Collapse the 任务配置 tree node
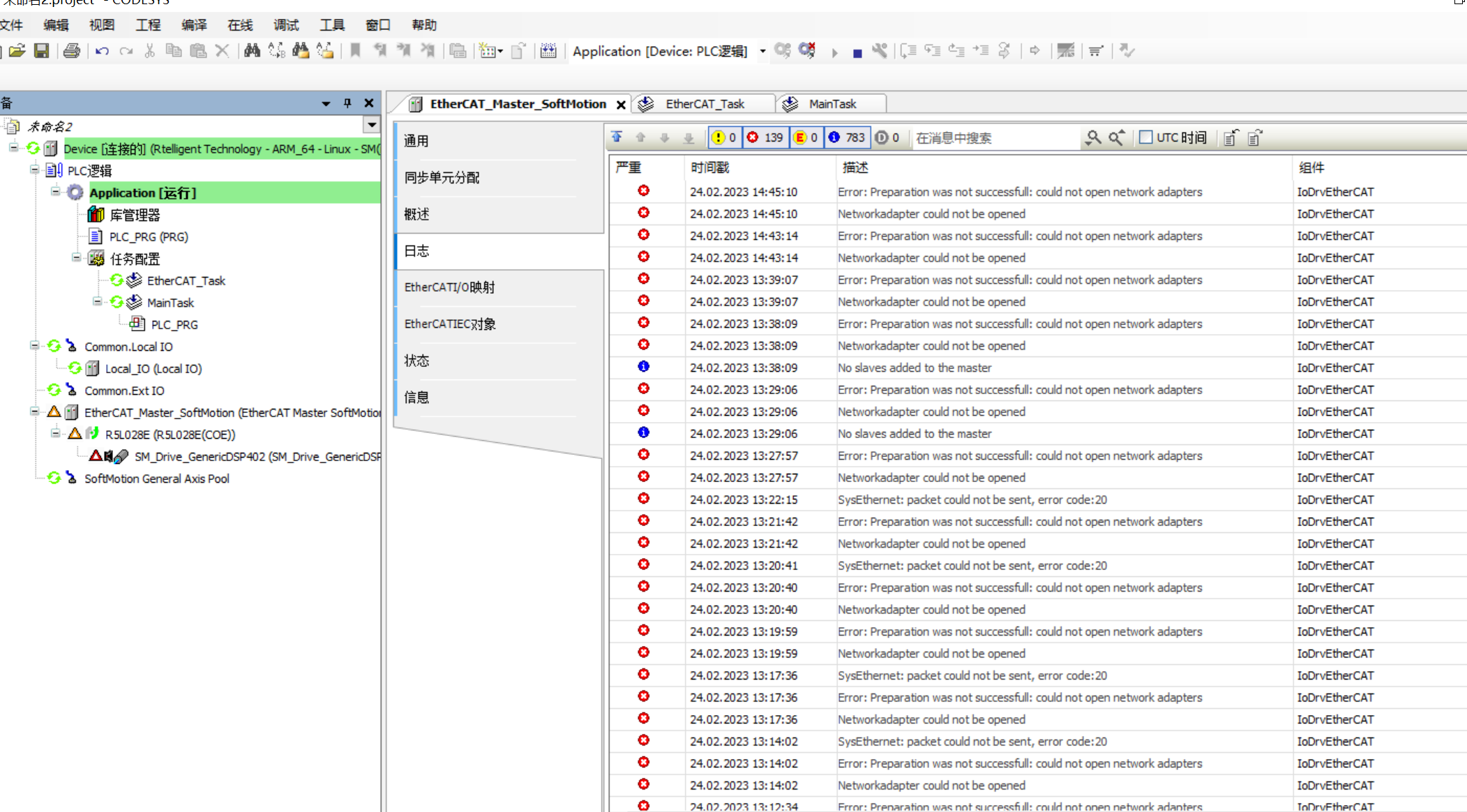The height and width of the screenshot is (812, 1467). 77,258
